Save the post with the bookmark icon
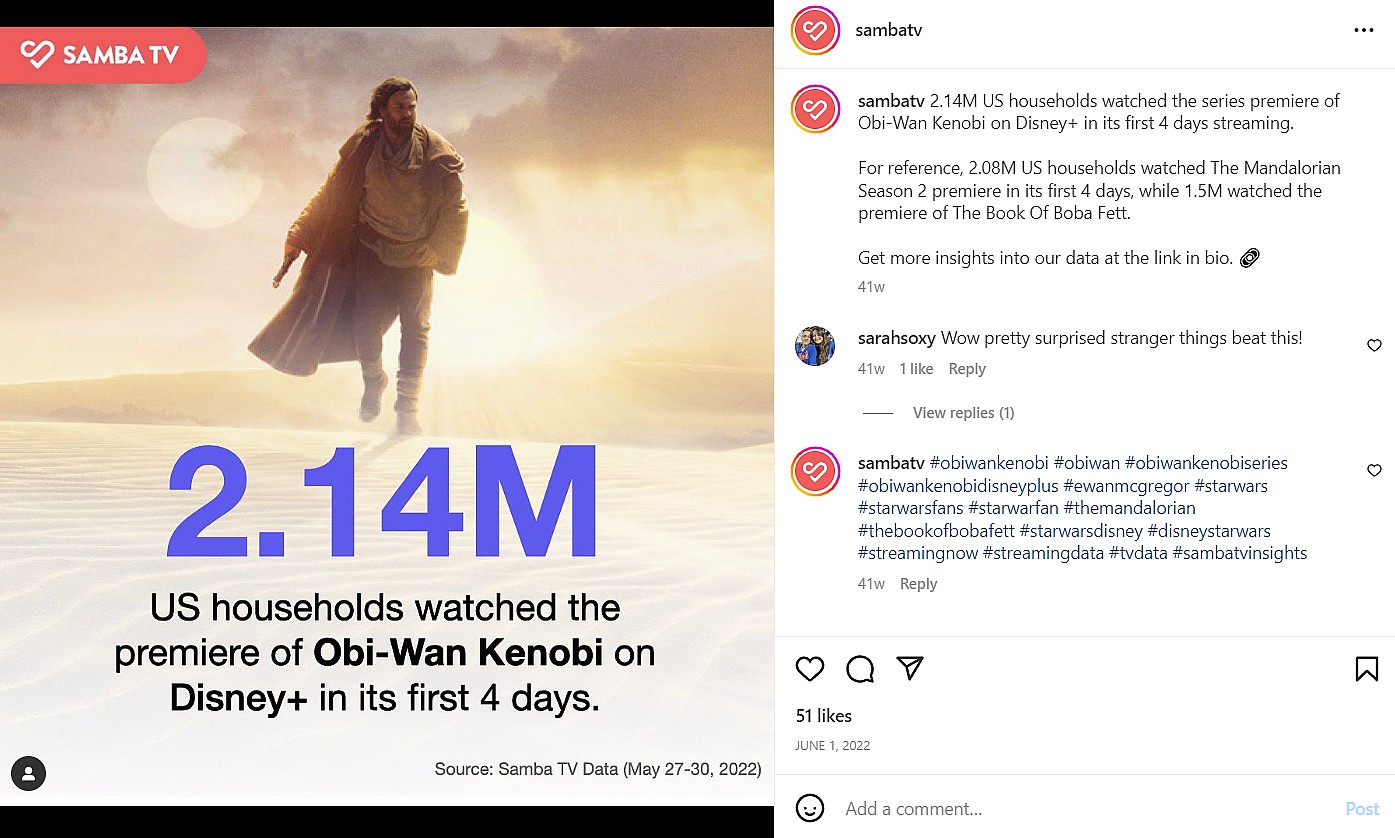 tap(1366, 669)
